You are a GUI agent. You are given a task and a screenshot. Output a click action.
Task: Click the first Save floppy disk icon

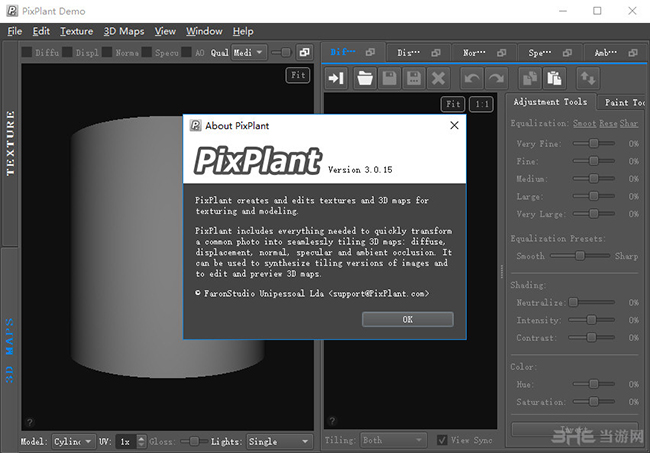(389, 78)
